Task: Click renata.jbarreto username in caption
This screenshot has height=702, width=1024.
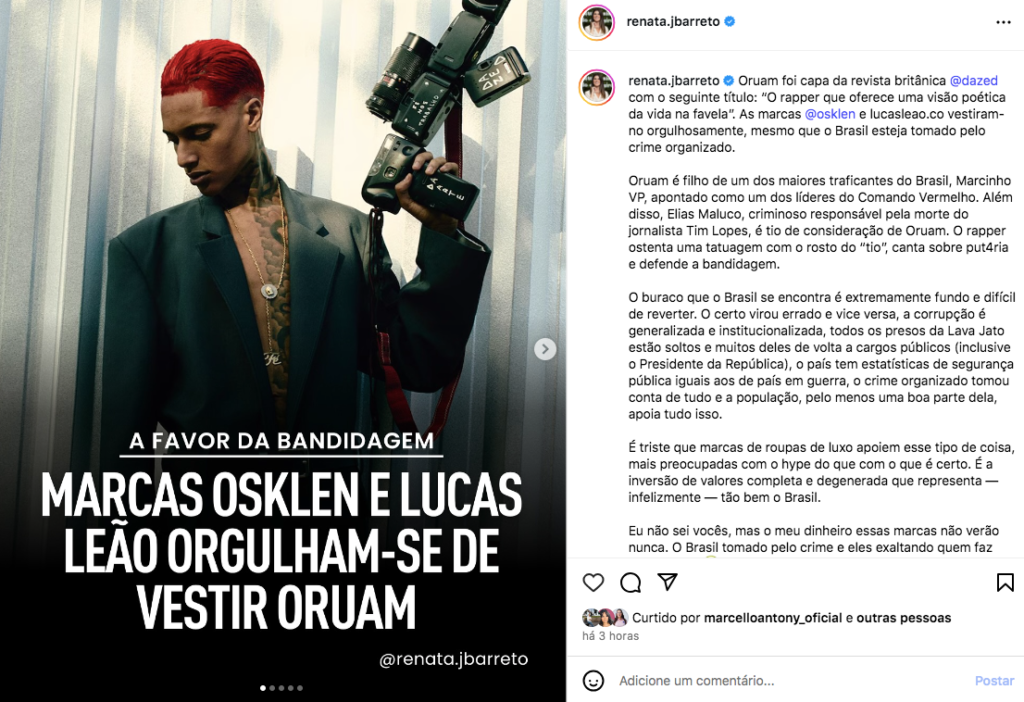Action: pyautogui.click(x=674, y=80)
